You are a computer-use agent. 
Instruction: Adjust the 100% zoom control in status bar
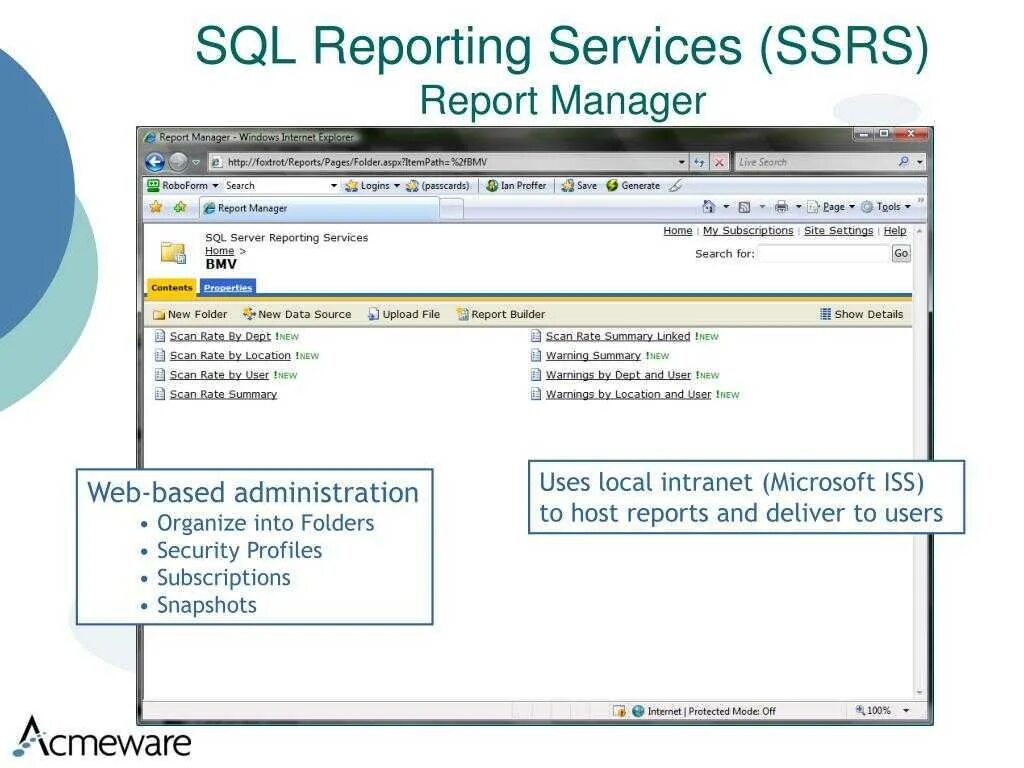[x=875, y=710]
